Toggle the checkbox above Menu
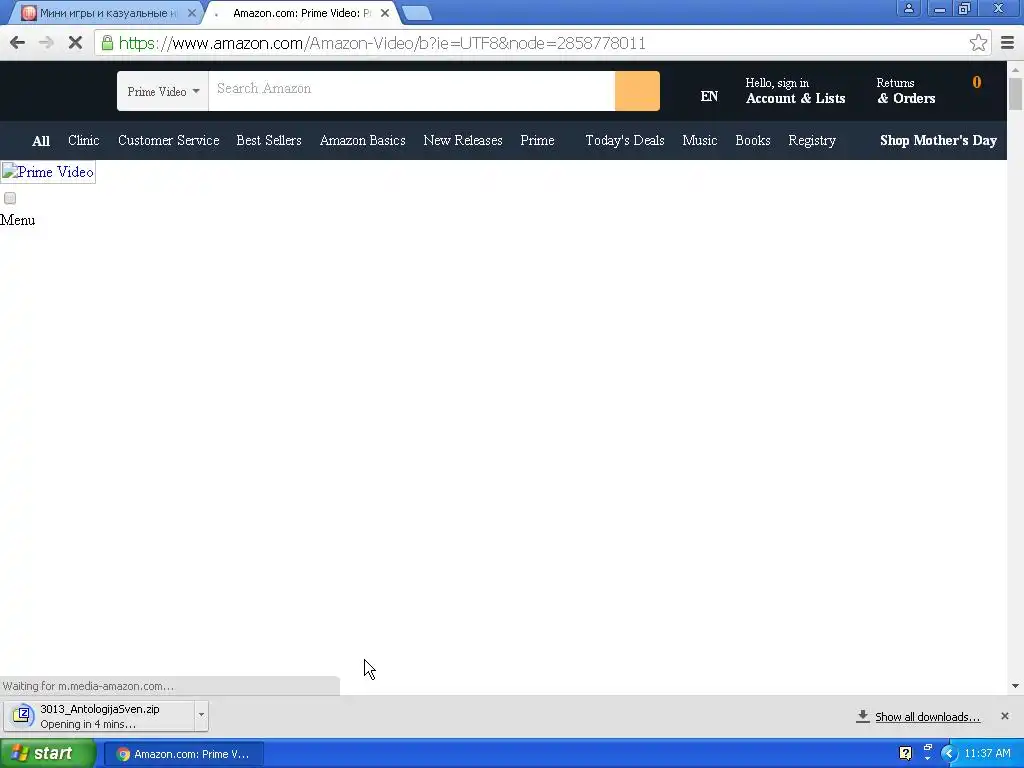Viewport: 1024px width, 768px height. [10, 198]
